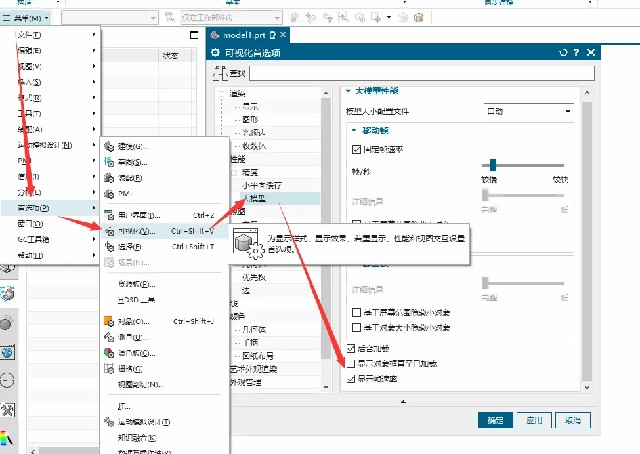640x454 pixels.
Task: Click the reset icon in the dialog title bar
Action: [x=563, y=52]
